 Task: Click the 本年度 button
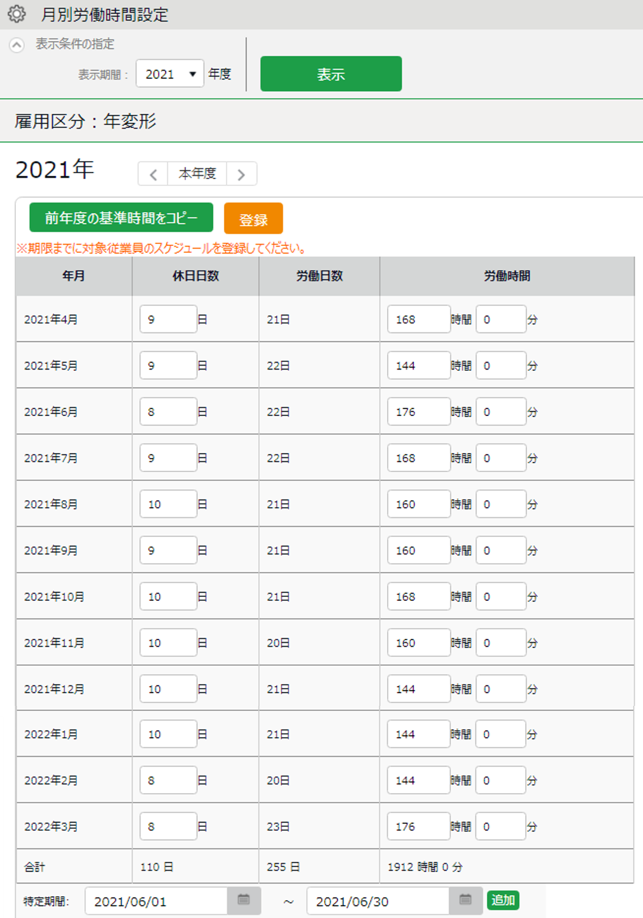(197, 174)
